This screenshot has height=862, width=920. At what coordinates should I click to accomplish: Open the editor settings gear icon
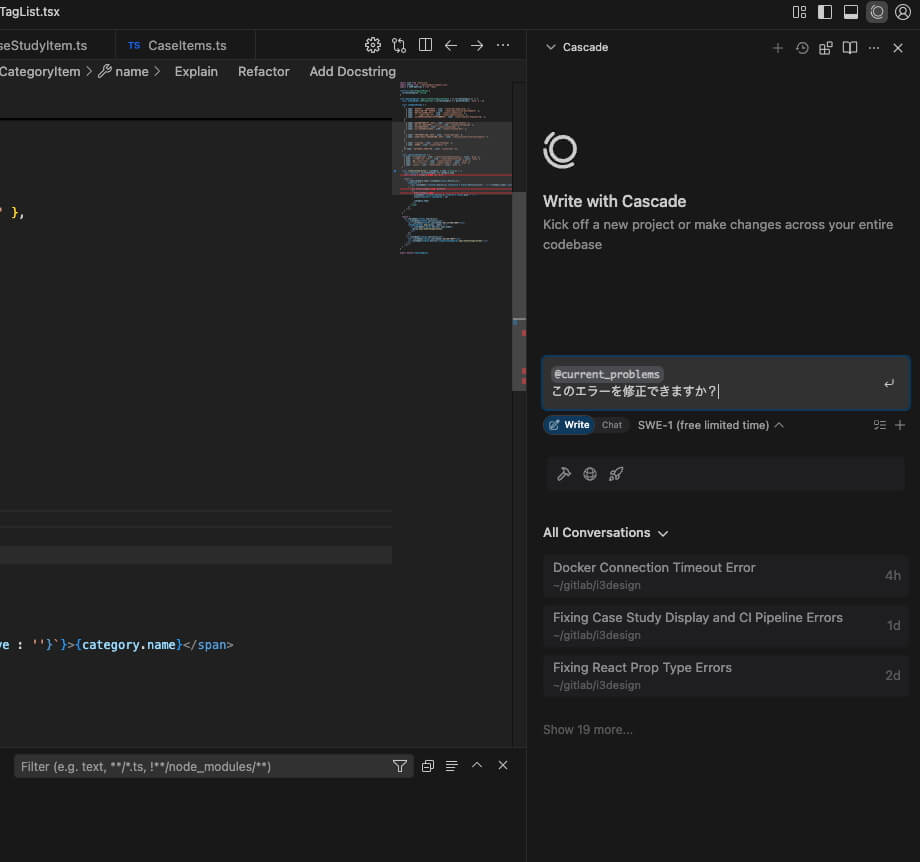(373, 45)
